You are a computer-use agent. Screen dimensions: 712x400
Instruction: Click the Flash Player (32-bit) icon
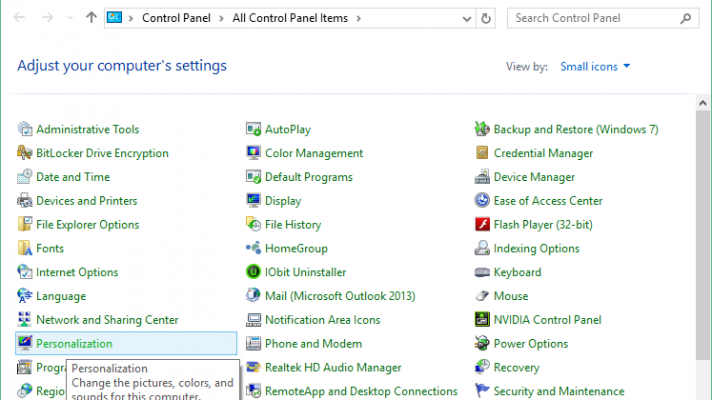(x=483, y=224)
